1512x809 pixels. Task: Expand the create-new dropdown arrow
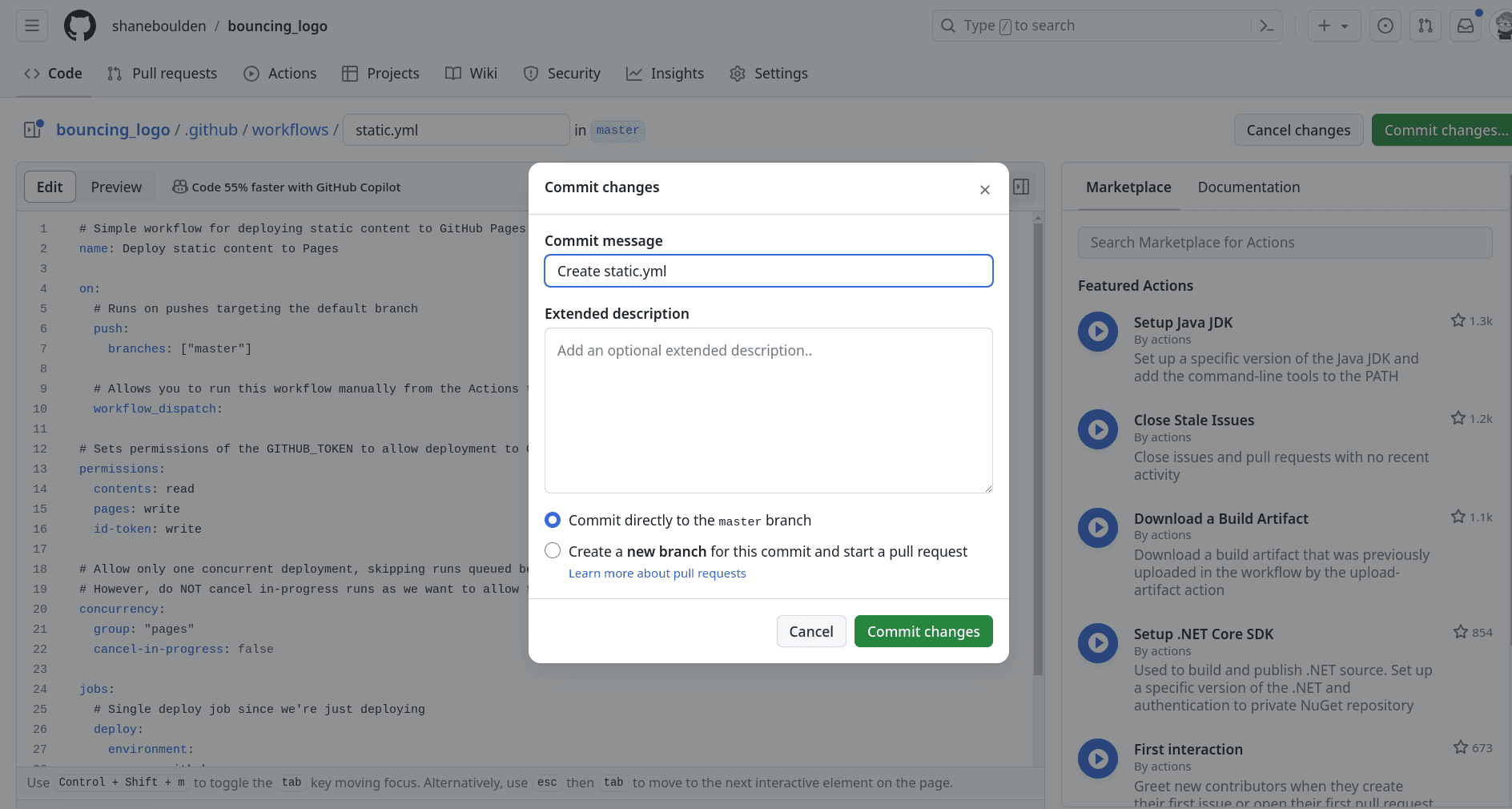pos(1345,26)
